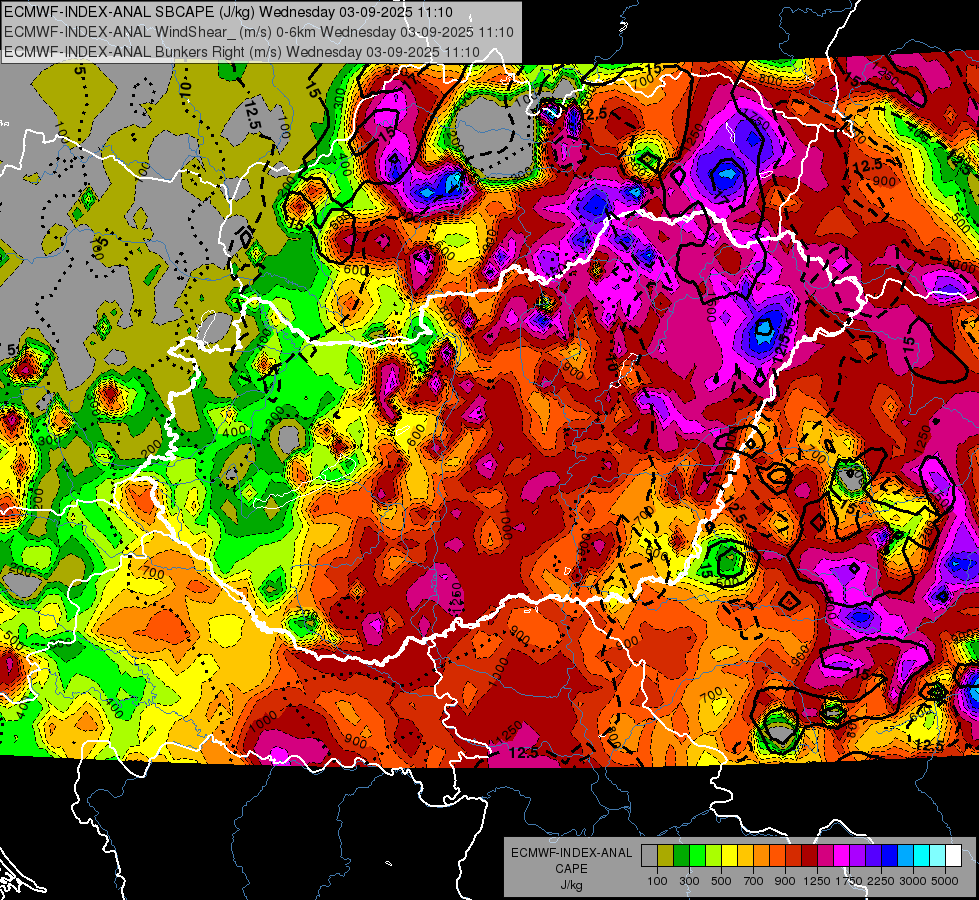Click the 5000 value under the legend
Image resolution: width=979 pixels, height=900 pixels.
(945, 881)
